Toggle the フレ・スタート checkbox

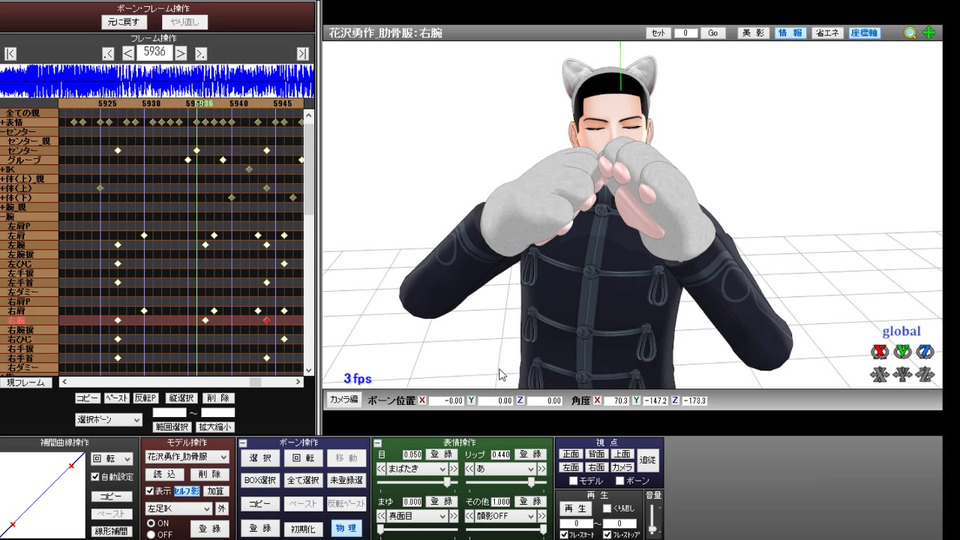564,534
